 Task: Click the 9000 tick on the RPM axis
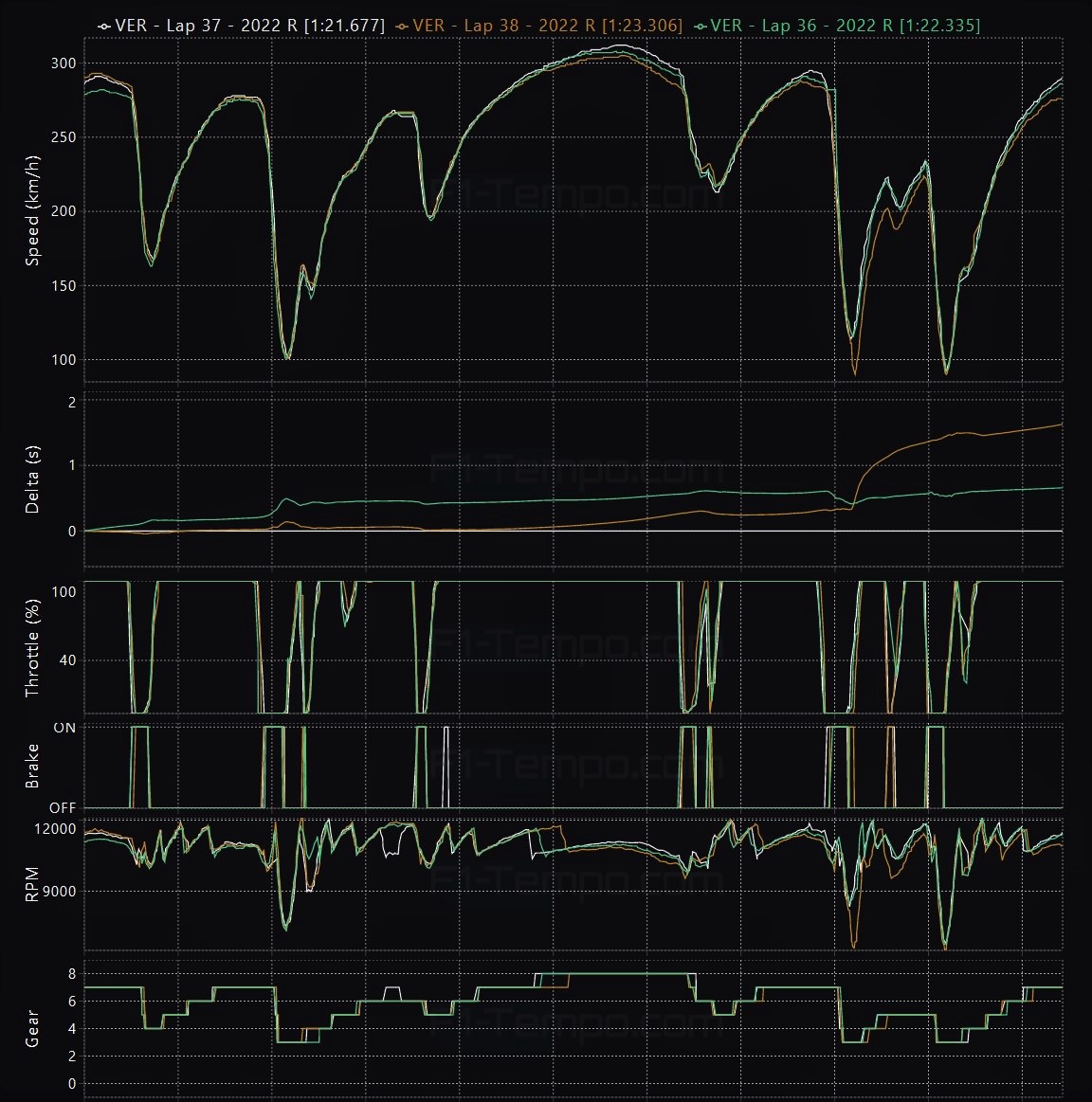58,892
